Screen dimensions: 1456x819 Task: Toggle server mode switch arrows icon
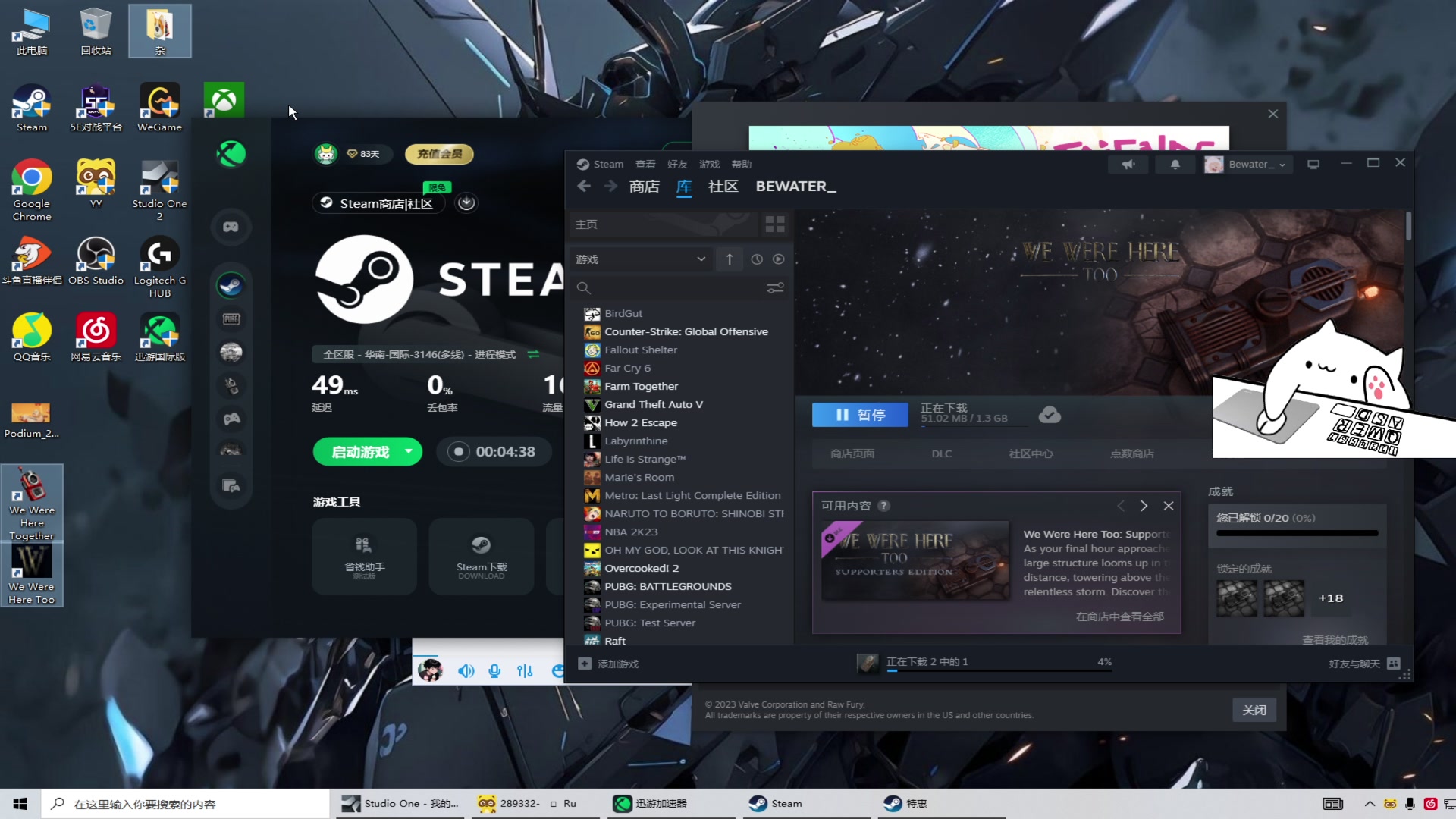pyautogui.click(x=533, y=355)
